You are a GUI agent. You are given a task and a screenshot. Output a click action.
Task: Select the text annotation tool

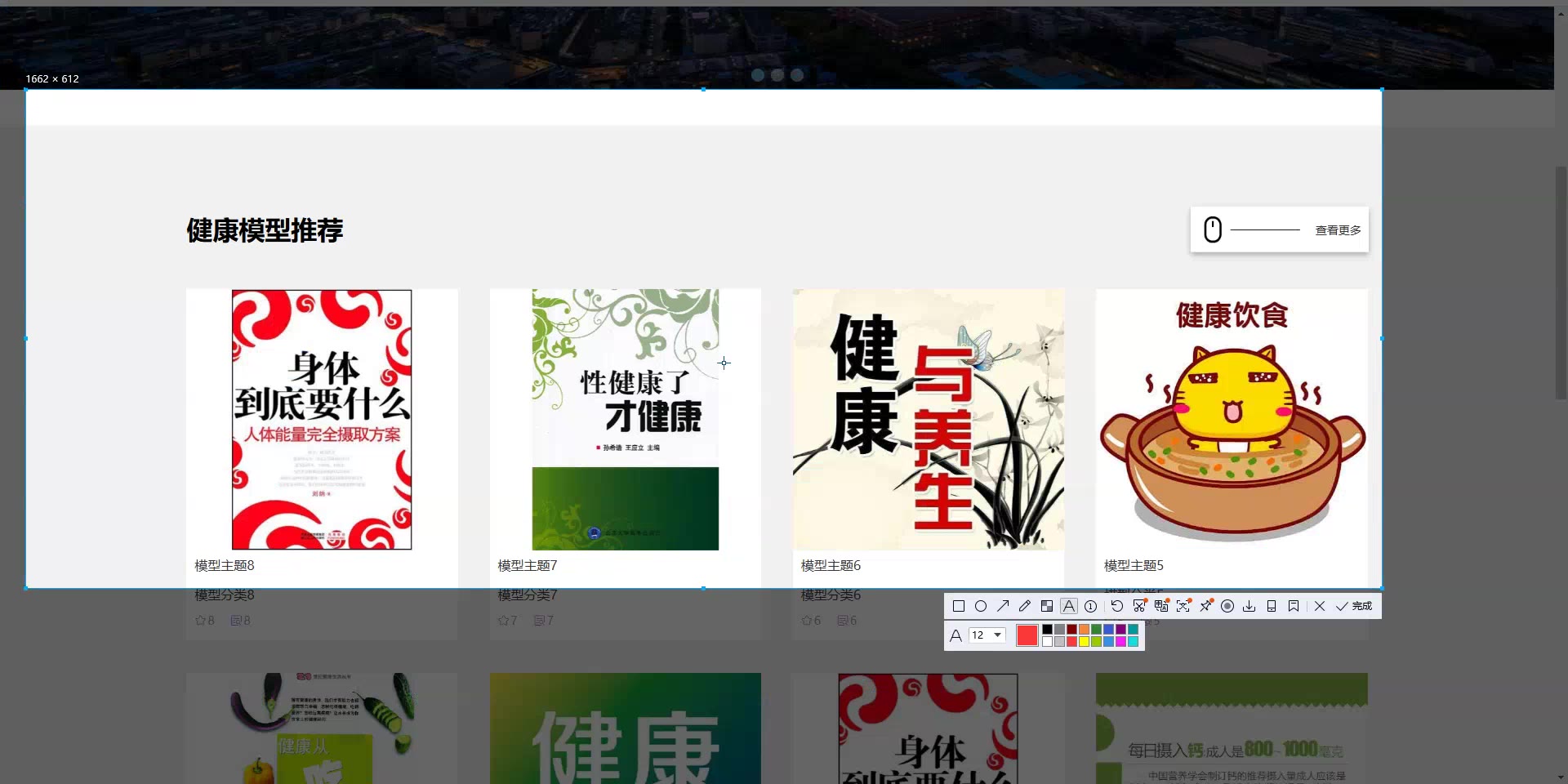[x=1069, y=606]
